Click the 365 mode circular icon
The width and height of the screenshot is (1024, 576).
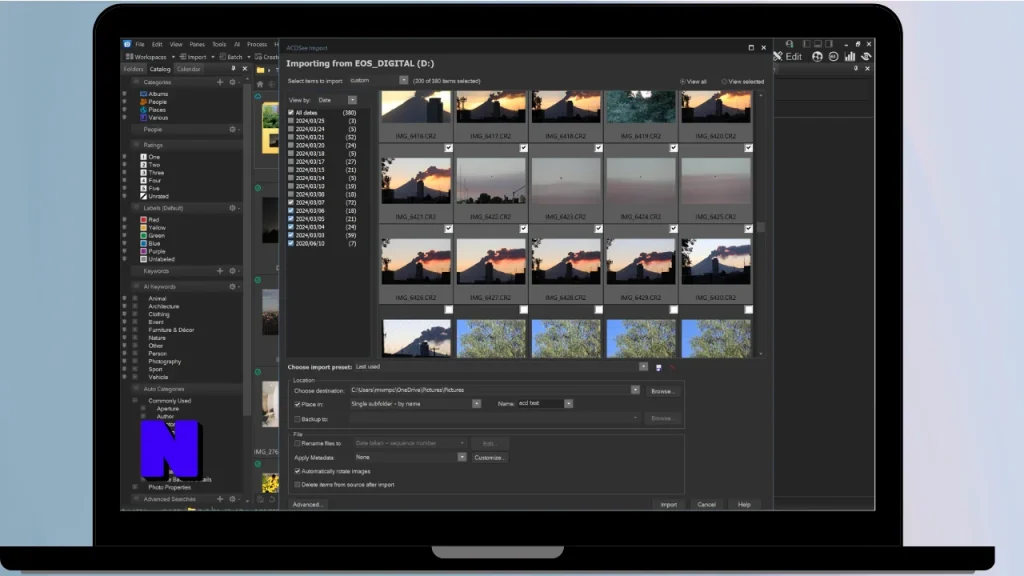click(x=833, y=57)
